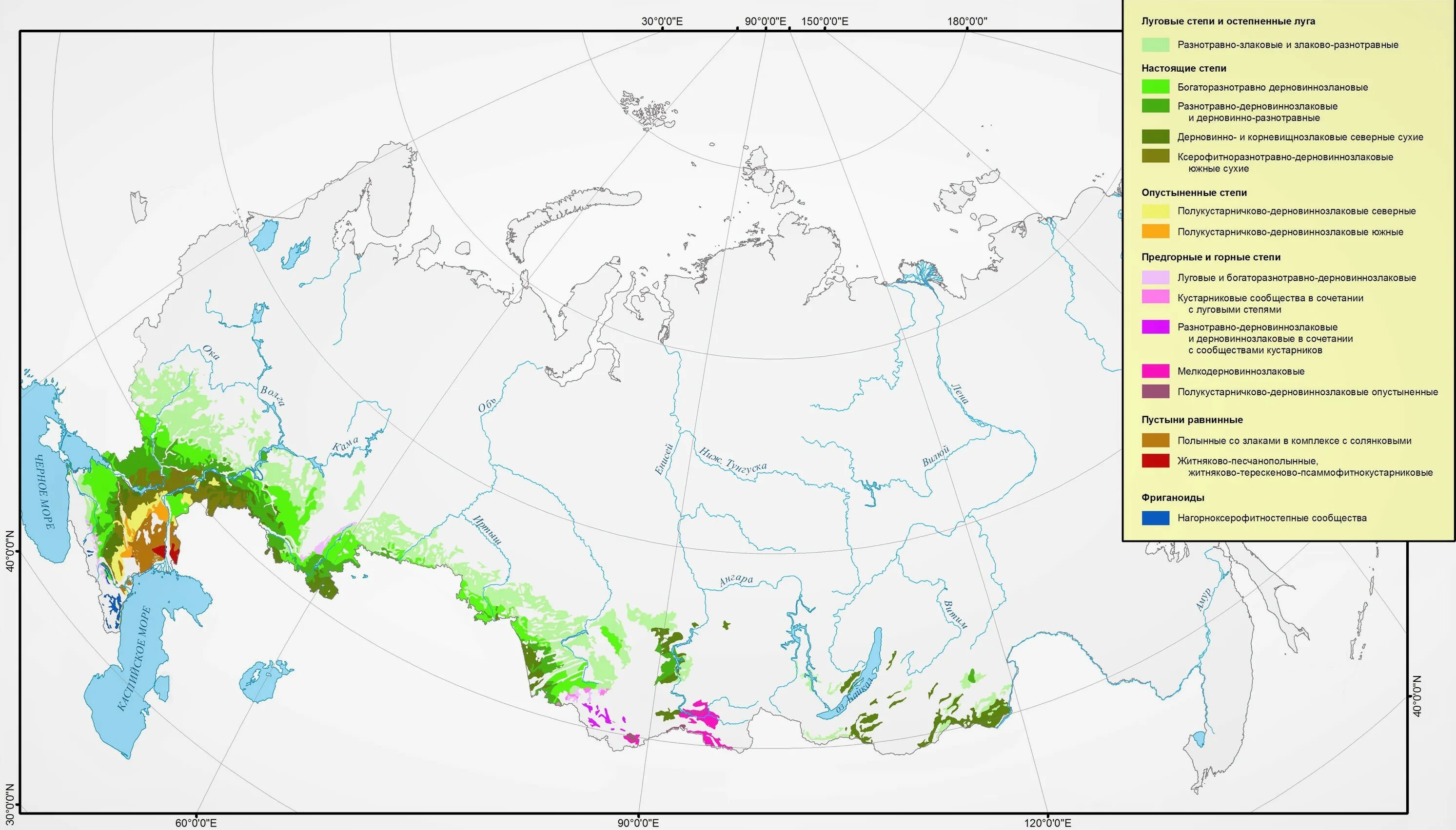Click the dark olive swatch for северные сухие
This screenshot has width=1456, height=830.
(1156, 137)
